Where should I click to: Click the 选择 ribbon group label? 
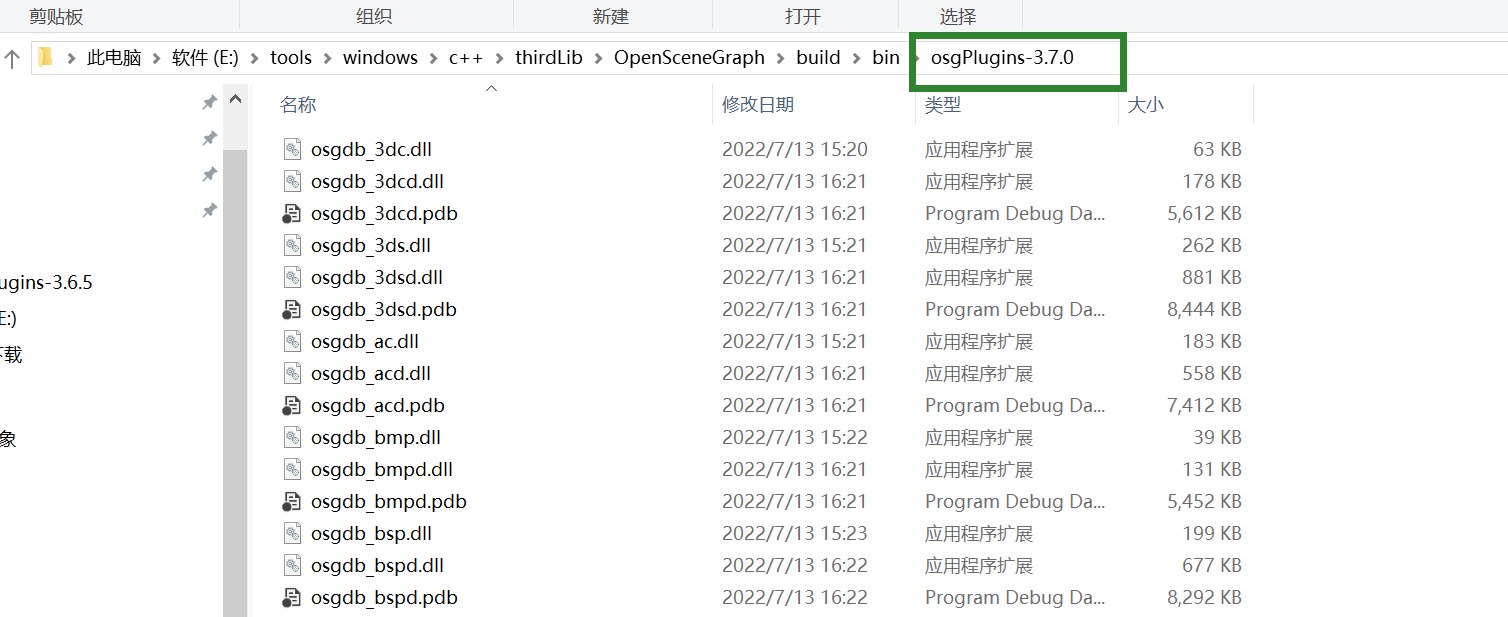click(957, 16)
